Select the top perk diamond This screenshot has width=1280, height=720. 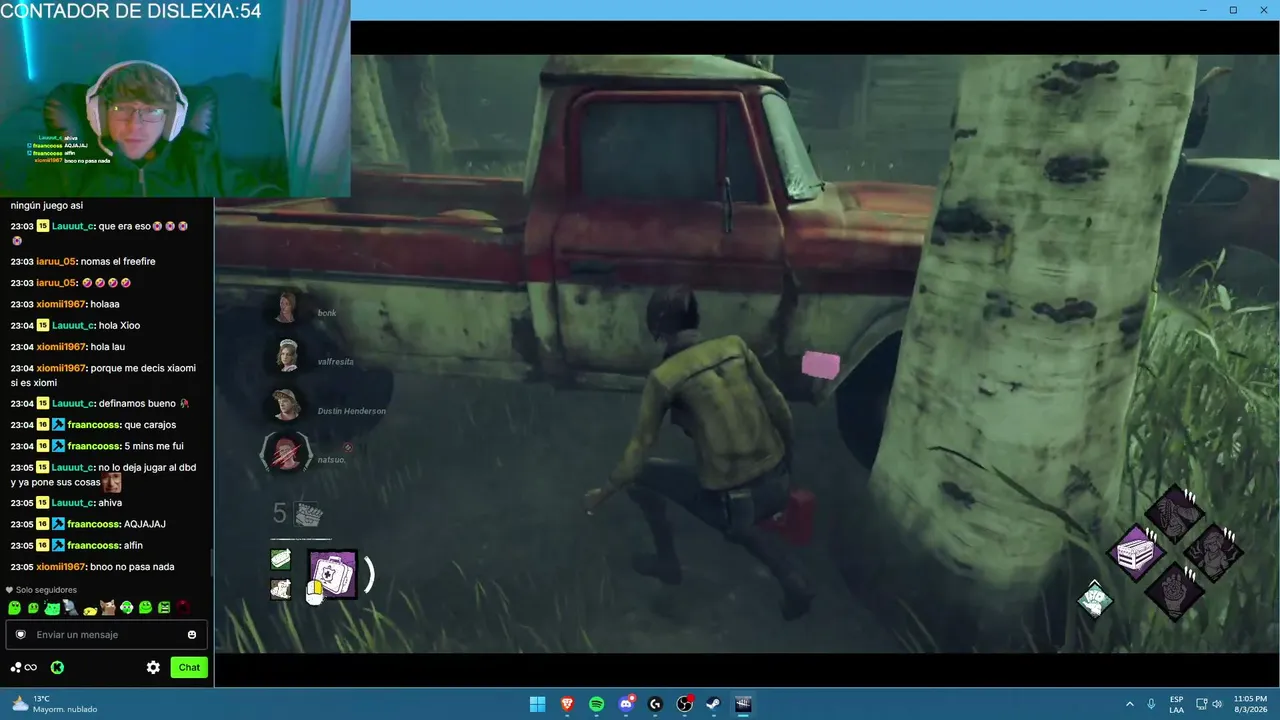click(1174, 513)
